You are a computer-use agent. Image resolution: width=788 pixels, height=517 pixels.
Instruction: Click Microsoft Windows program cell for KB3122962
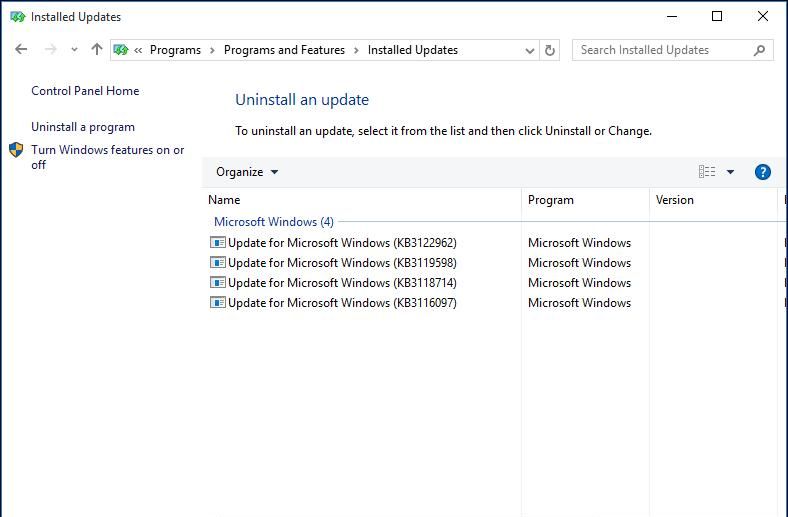pyautogui.click(x=579, y=243)
